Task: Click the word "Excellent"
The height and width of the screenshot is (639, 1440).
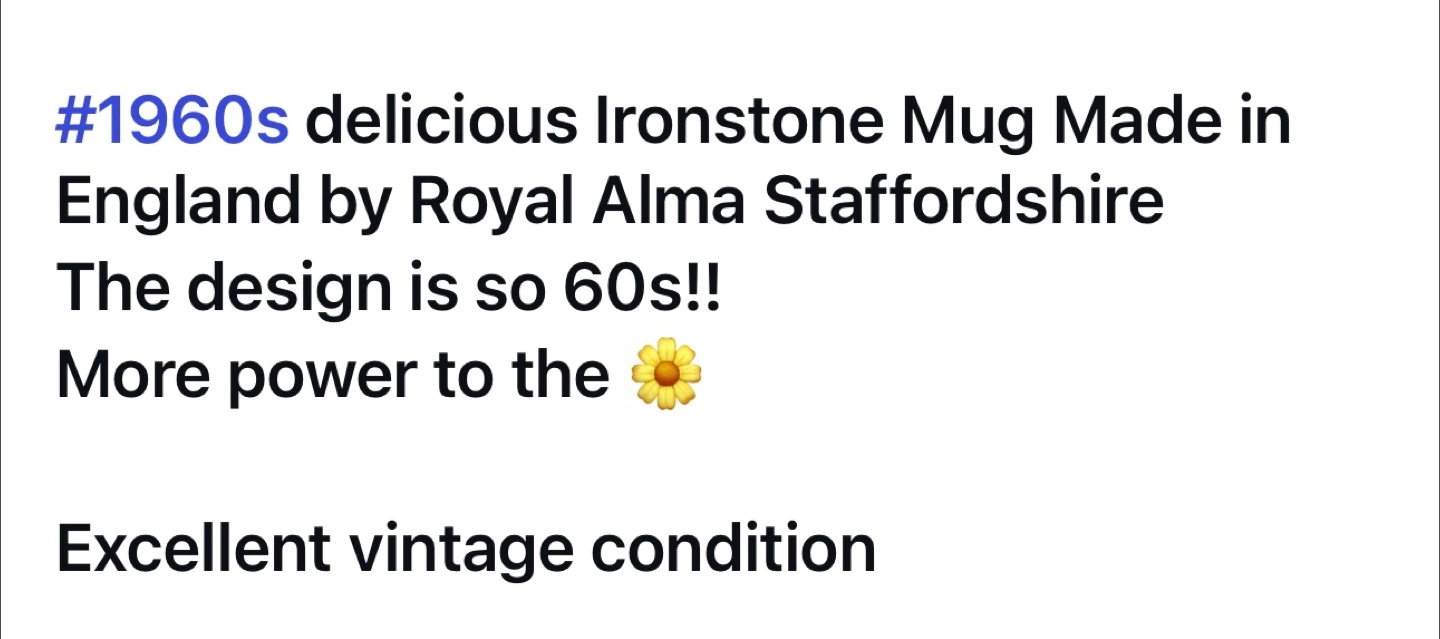Action: click(x=194, y=547)
